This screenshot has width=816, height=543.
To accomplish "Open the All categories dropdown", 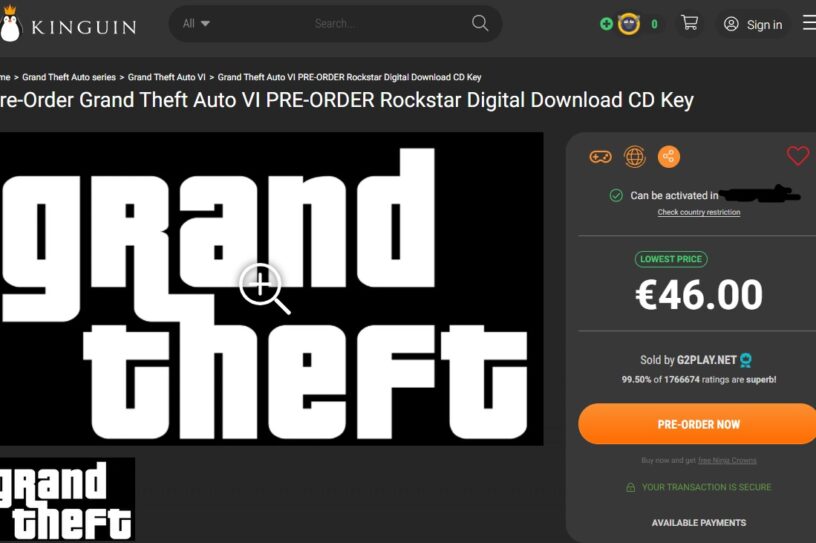I will pos(196,23).
